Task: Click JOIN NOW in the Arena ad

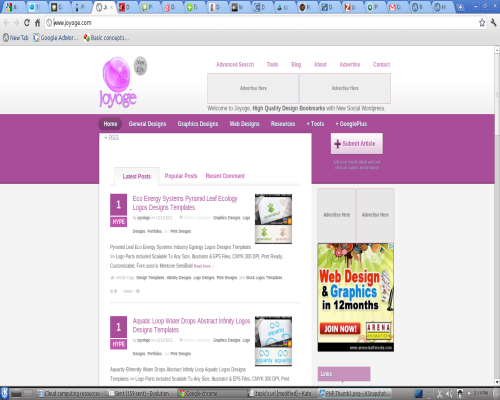Action: click(340, 329)
